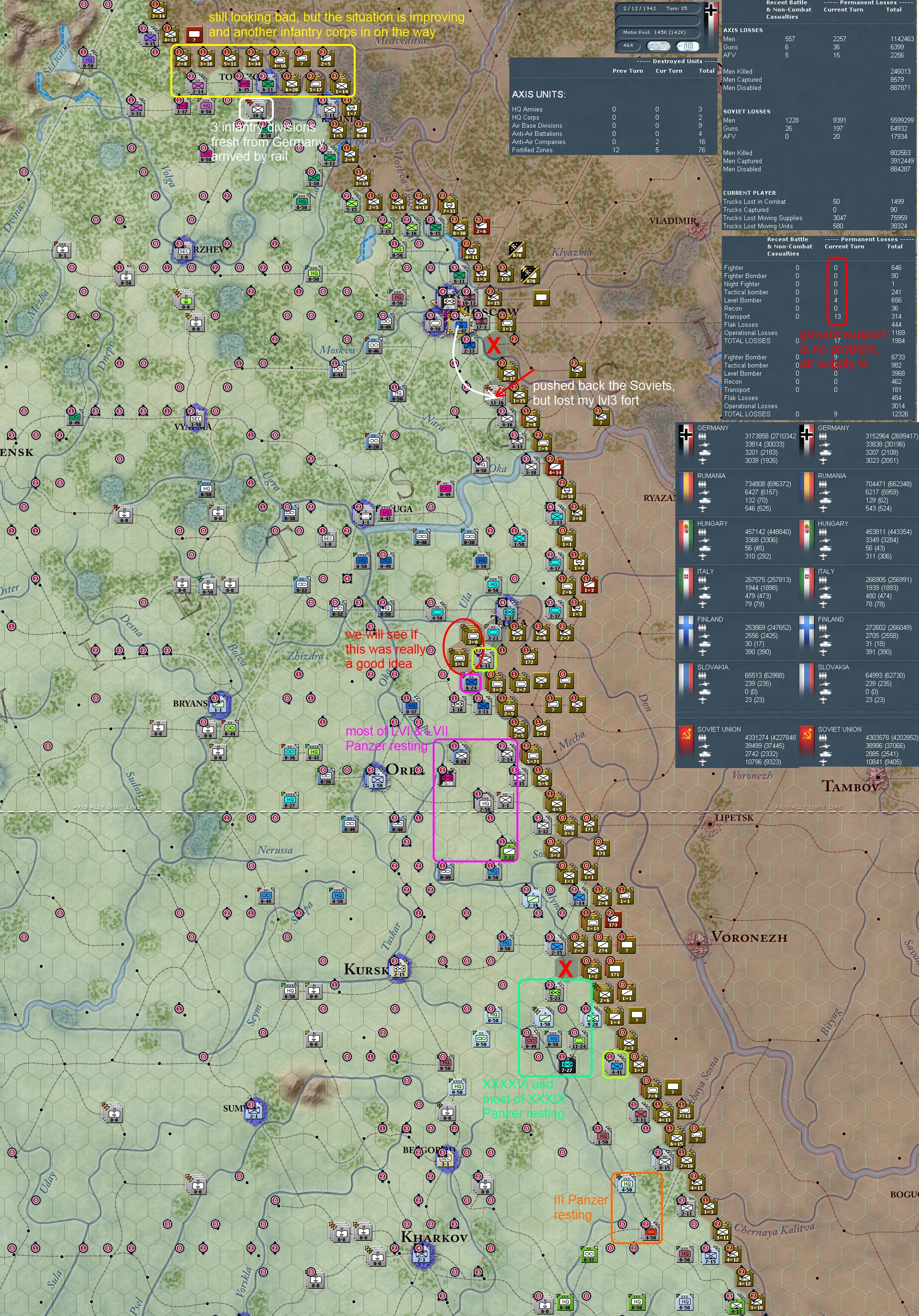Select the 5-23 unit in green box

pos(555,993)
